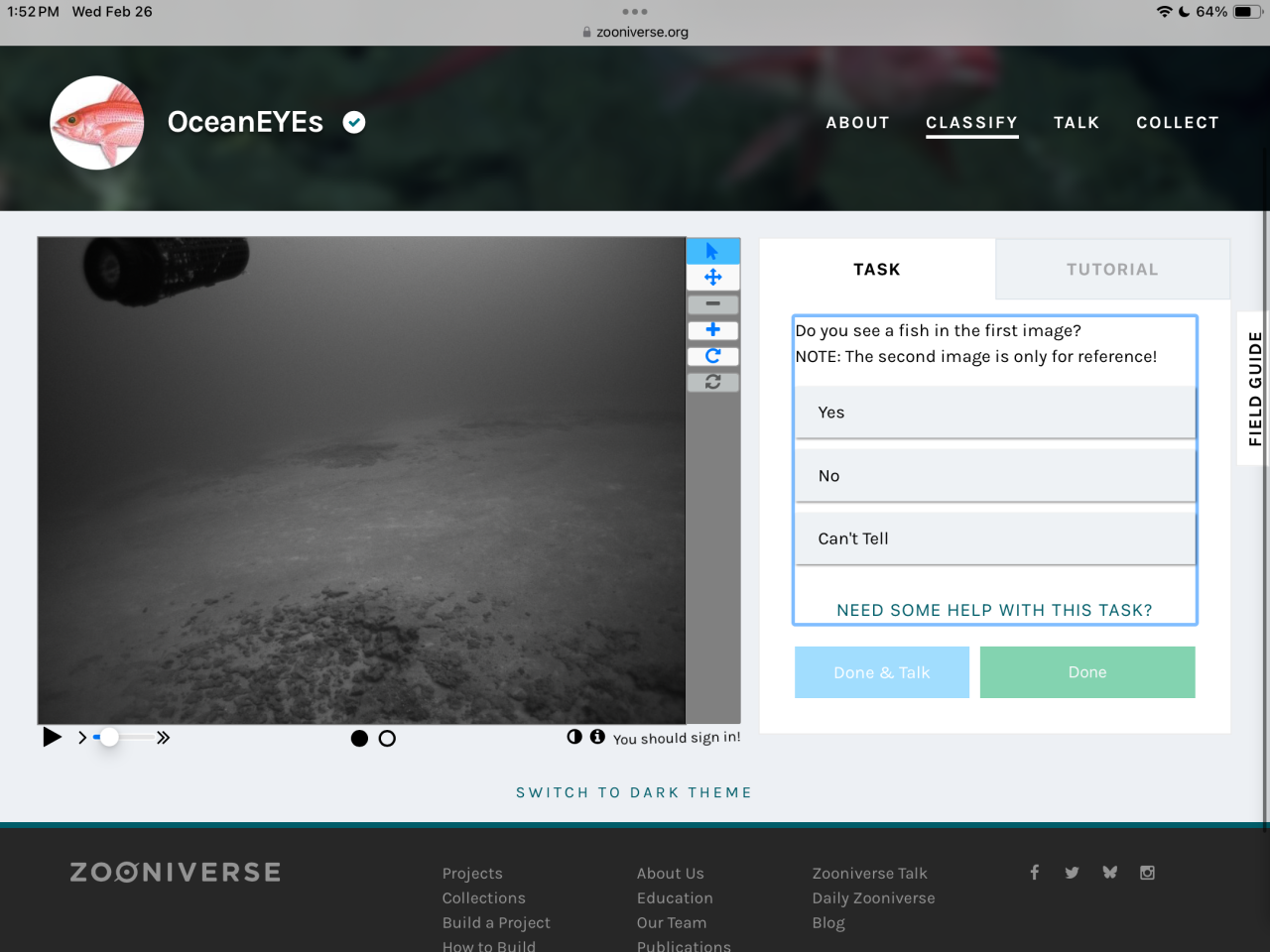
Task: Open the Zooniverse logo home link
Action: 176,873
